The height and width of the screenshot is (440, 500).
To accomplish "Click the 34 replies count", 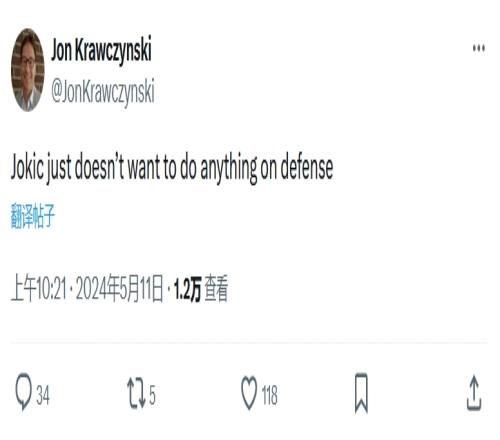I will coord(43,395).
